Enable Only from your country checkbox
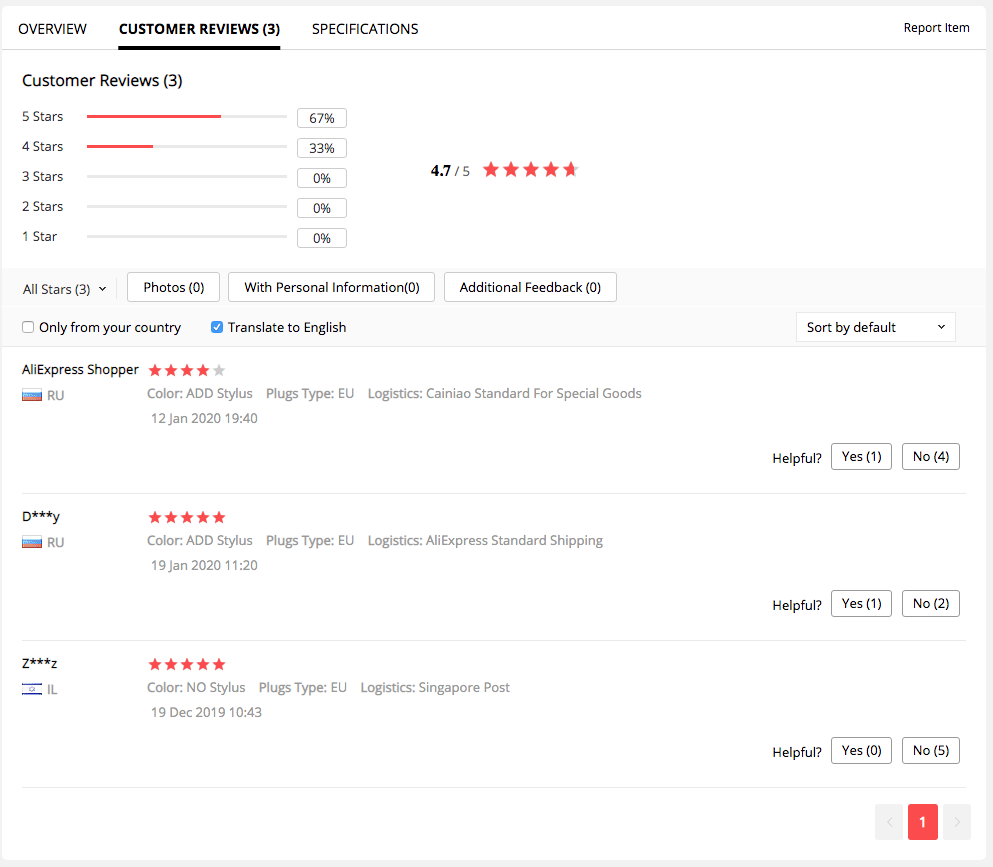 tap(28, 327)
